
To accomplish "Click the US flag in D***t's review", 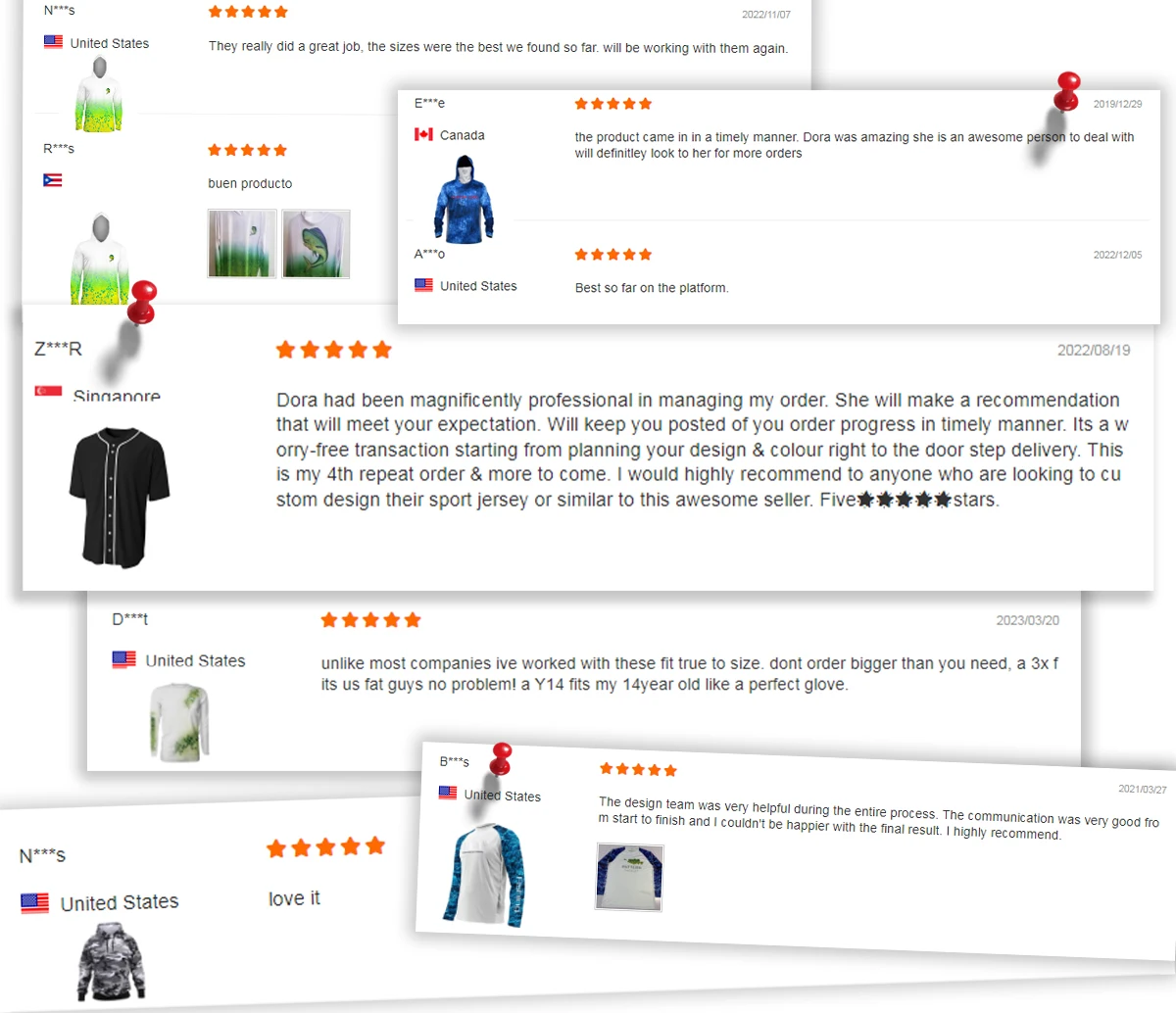I will tap(124, 659).
